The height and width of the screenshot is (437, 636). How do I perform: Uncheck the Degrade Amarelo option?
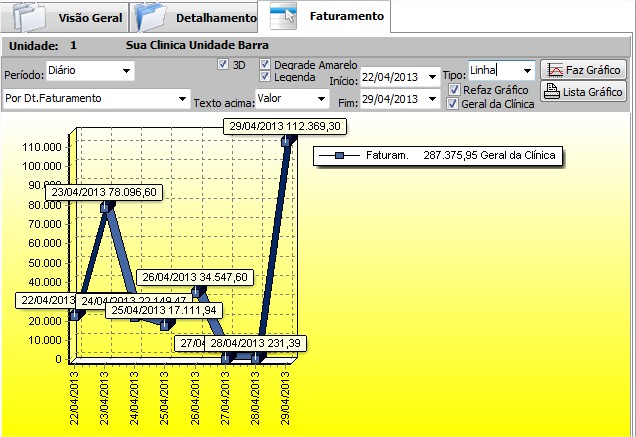pos(265,64)
